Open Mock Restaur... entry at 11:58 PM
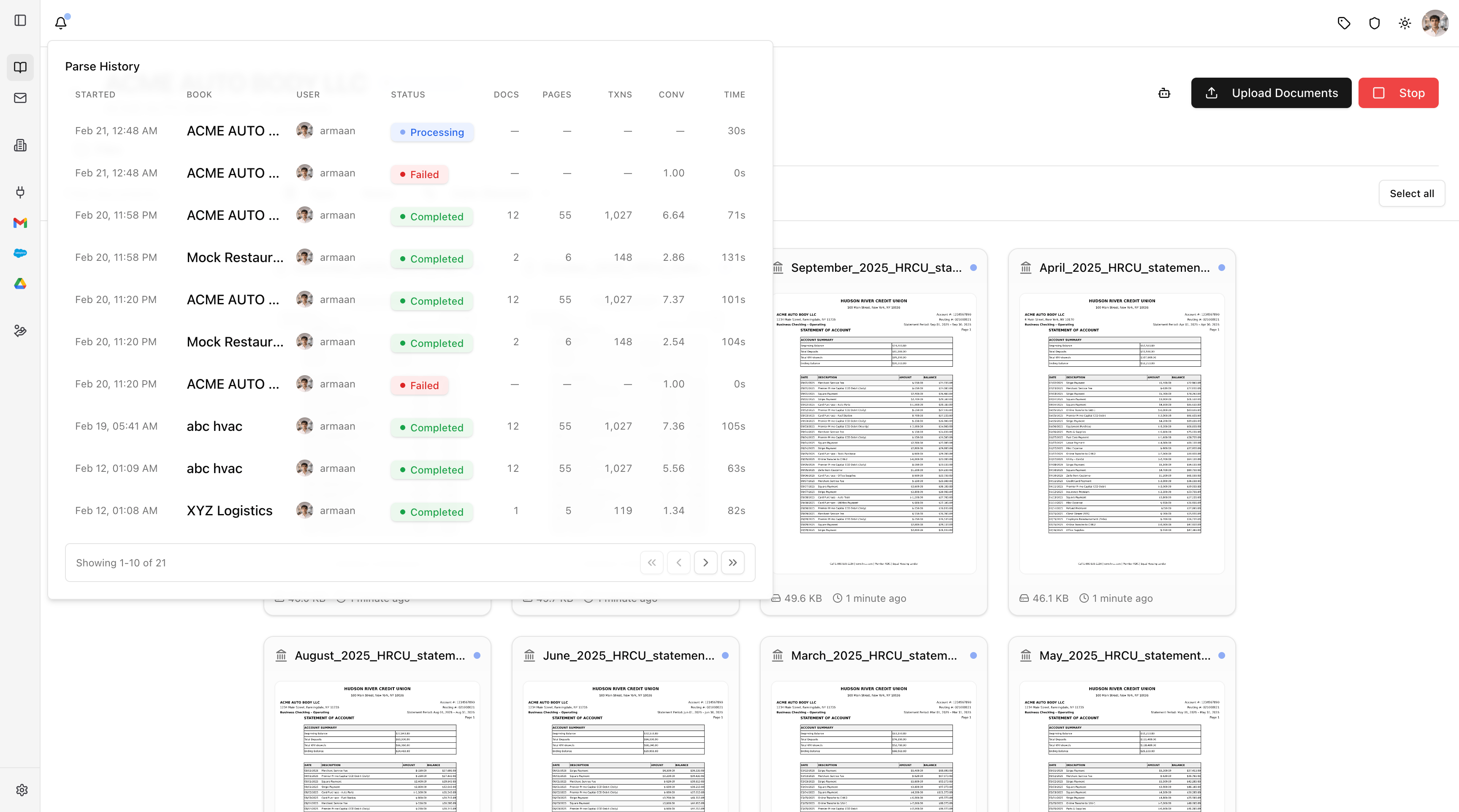The image size is (1459, 812). pyautogui.click(x=235, y=257)
